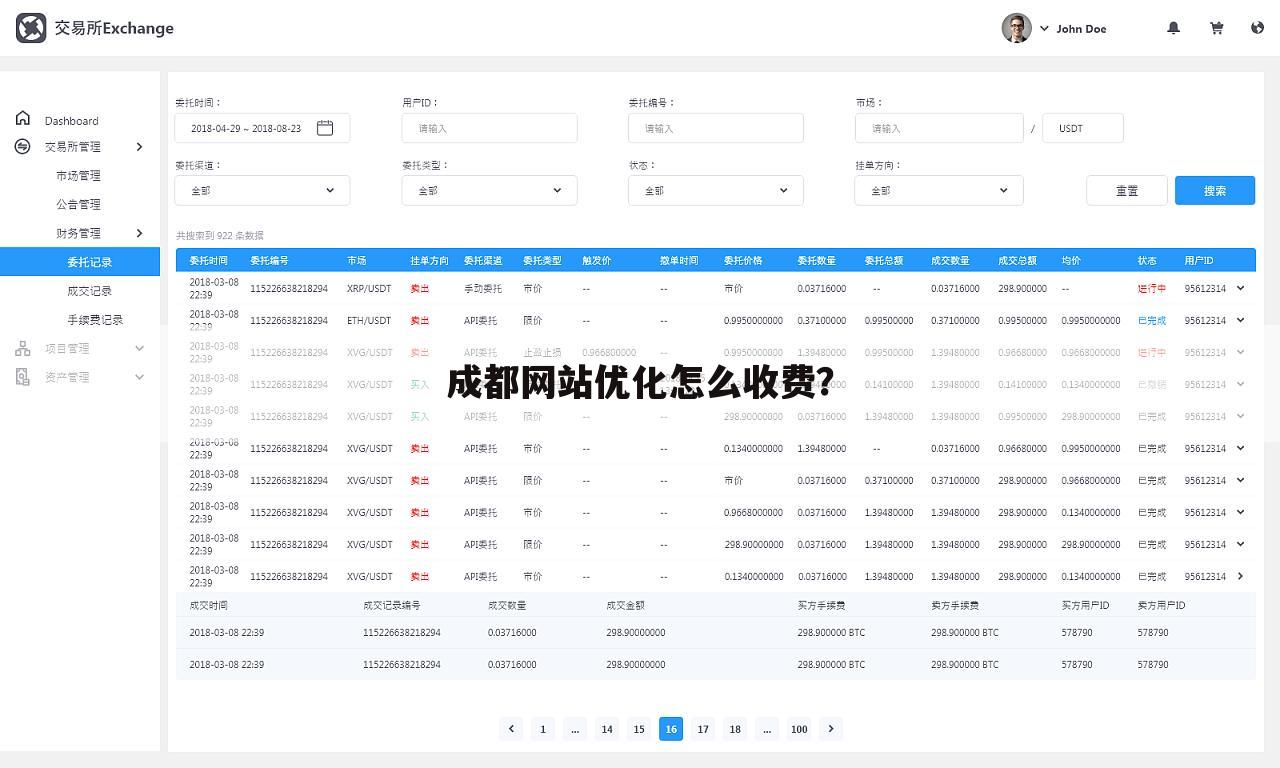Open the 挂单方向 dropdown
This screenshot has width=1280, height=768.
pos(939,190)
